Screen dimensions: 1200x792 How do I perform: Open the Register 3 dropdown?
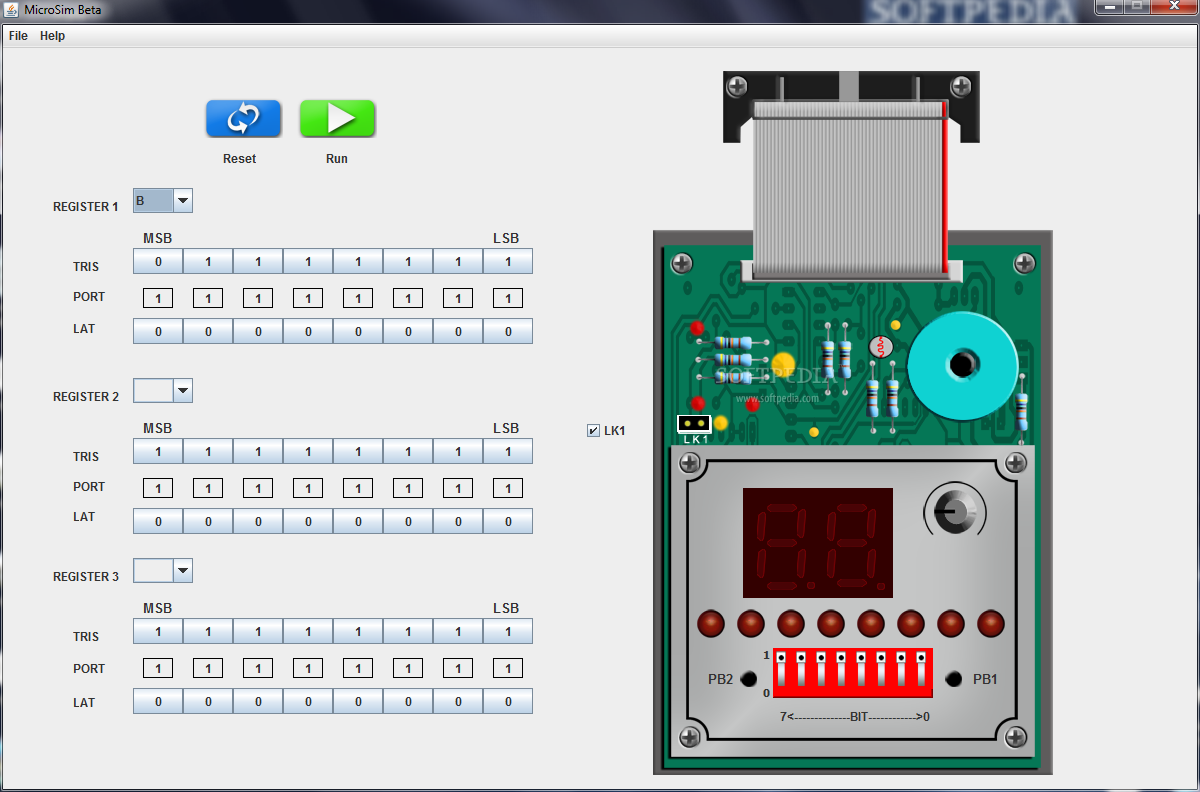(163, 571)
